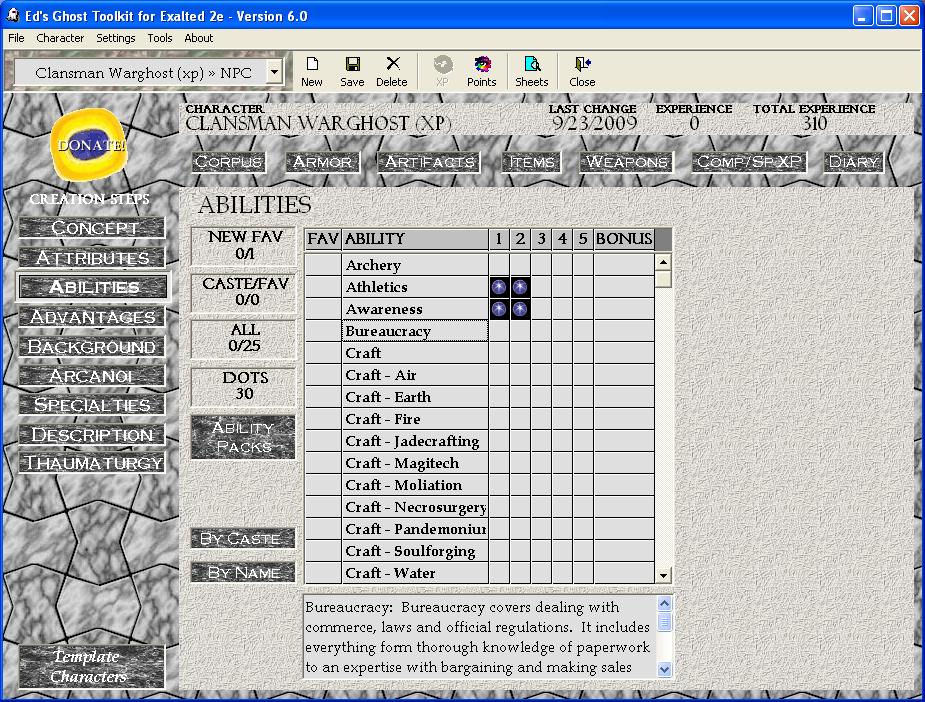Go to the Thaumaturgy creation step

(x=92, y=462)
